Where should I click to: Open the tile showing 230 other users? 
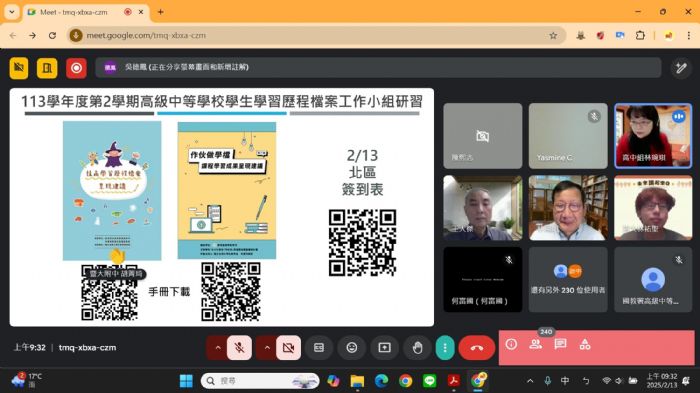tap(568, 280)
